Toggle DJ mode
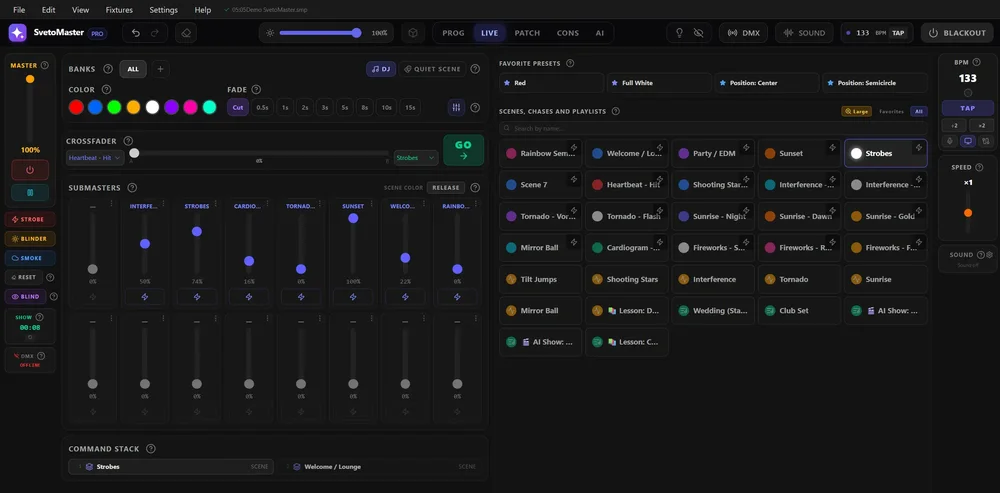 tap(381, 69)
